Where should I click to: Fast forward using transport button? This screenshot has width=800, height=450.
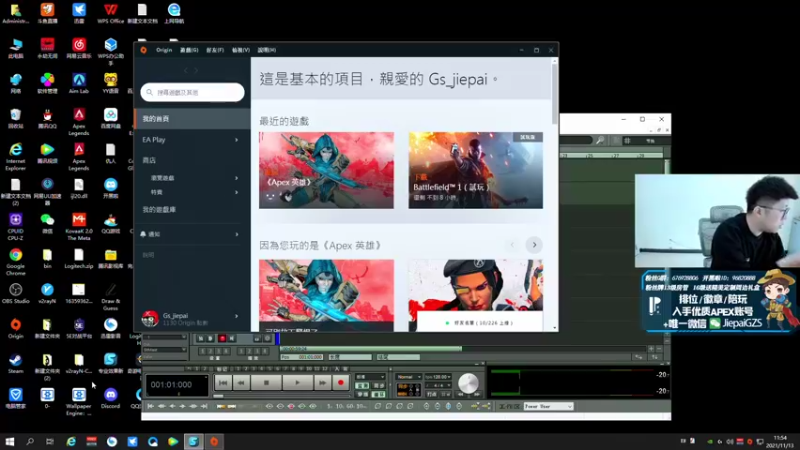[322, 382]
